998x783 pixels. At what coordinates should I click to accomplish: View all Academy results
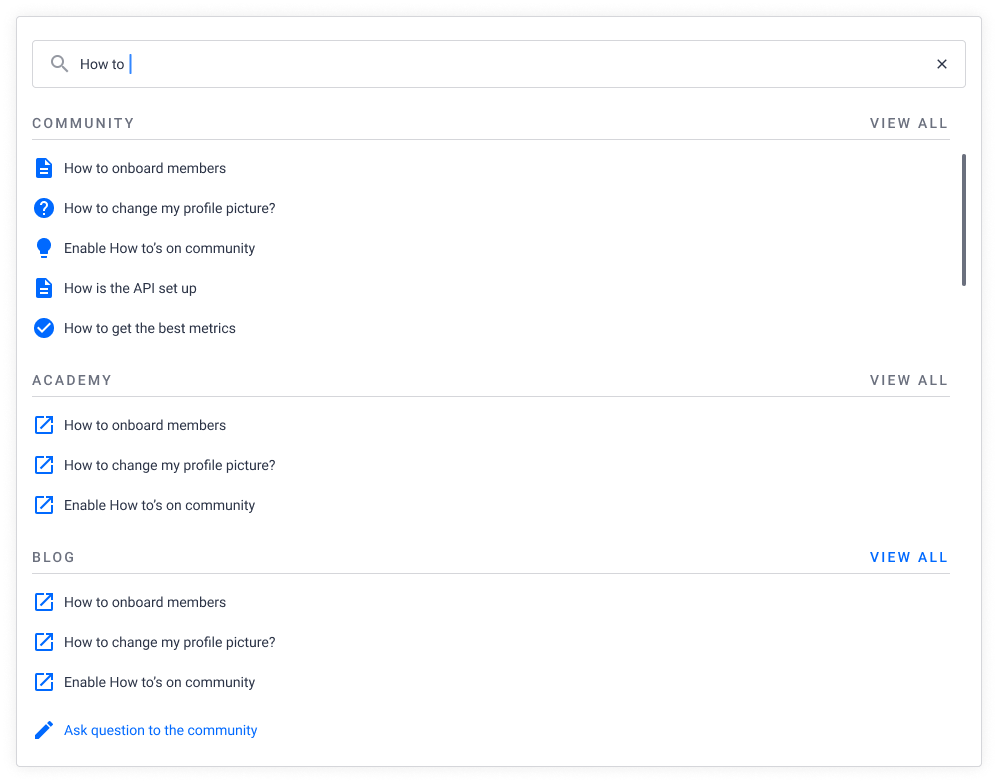[x=908, y=381]
